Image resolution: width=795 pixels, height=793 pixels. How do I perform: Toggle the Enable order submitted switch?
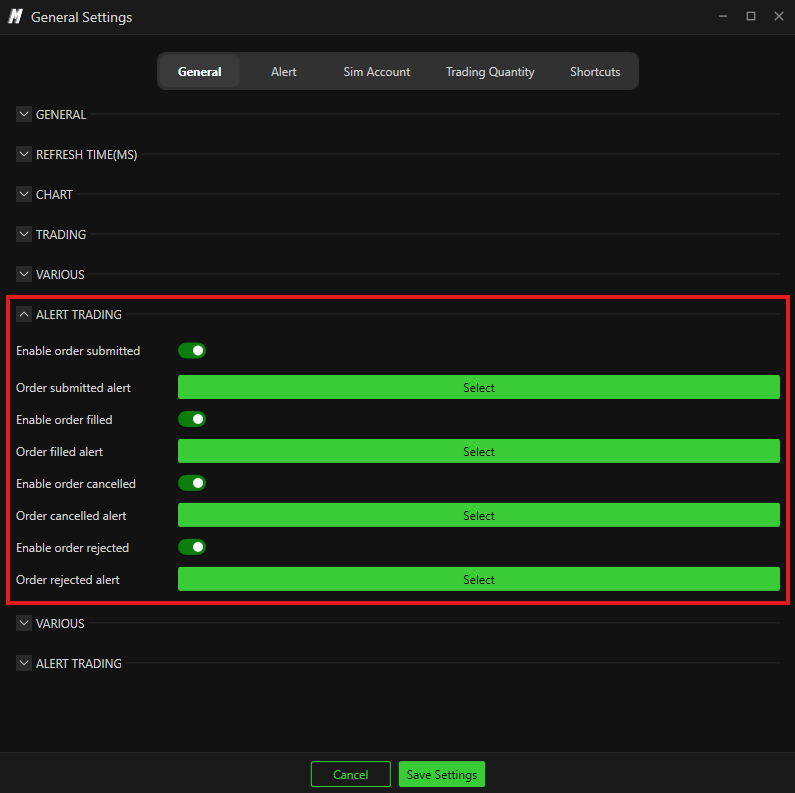(x=192, y=350)
